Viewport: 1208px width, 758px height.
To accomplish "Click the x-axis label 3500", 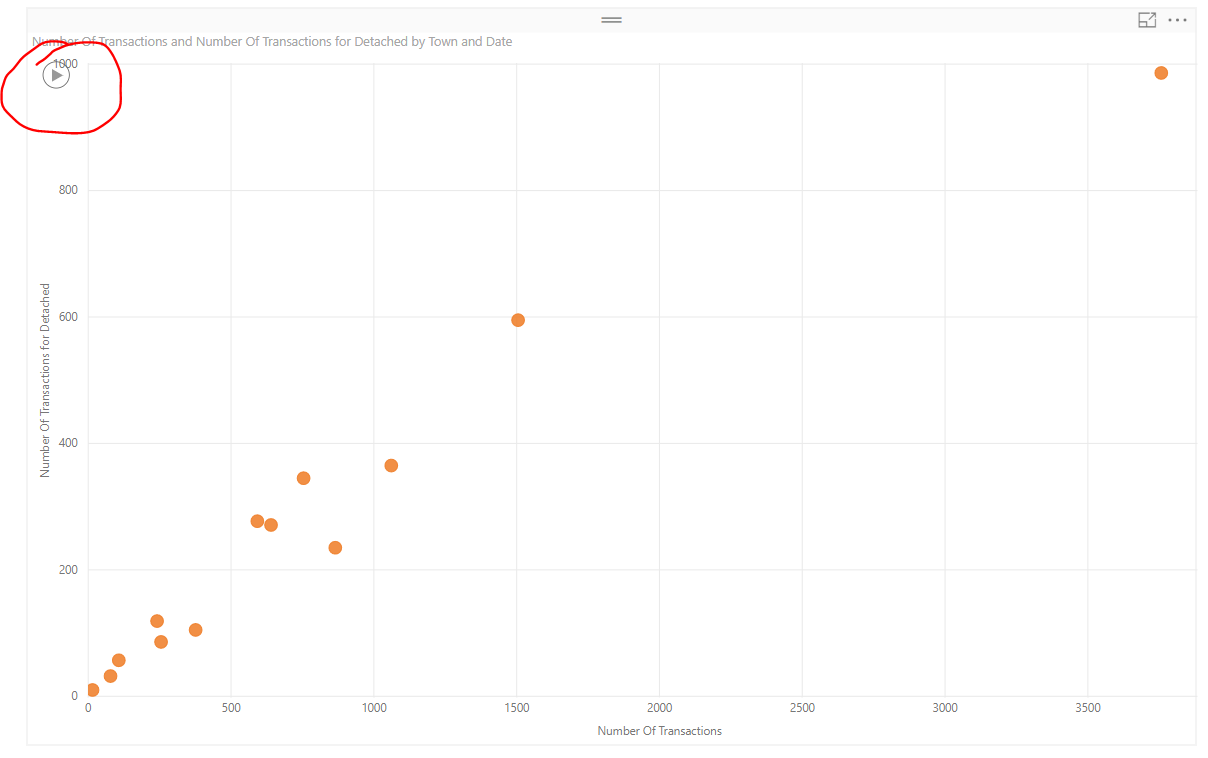I will pyautogui.click(x=1088, y=708).
